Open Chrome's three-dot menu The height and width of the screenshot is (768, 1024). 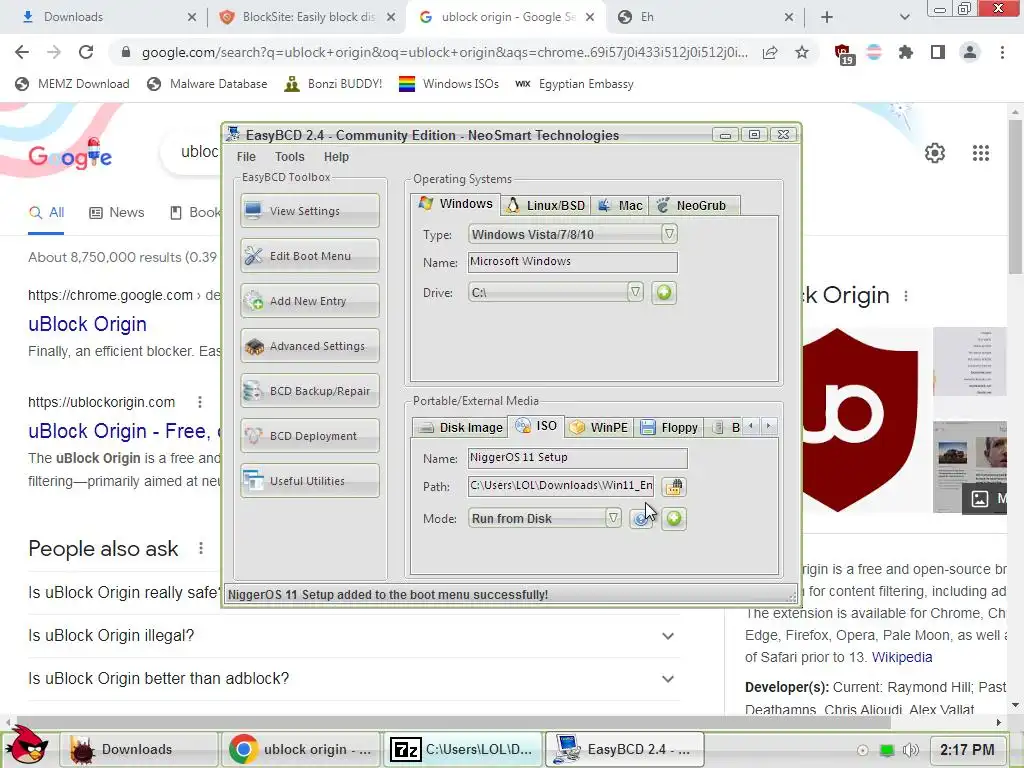(x=1002, y=52)
